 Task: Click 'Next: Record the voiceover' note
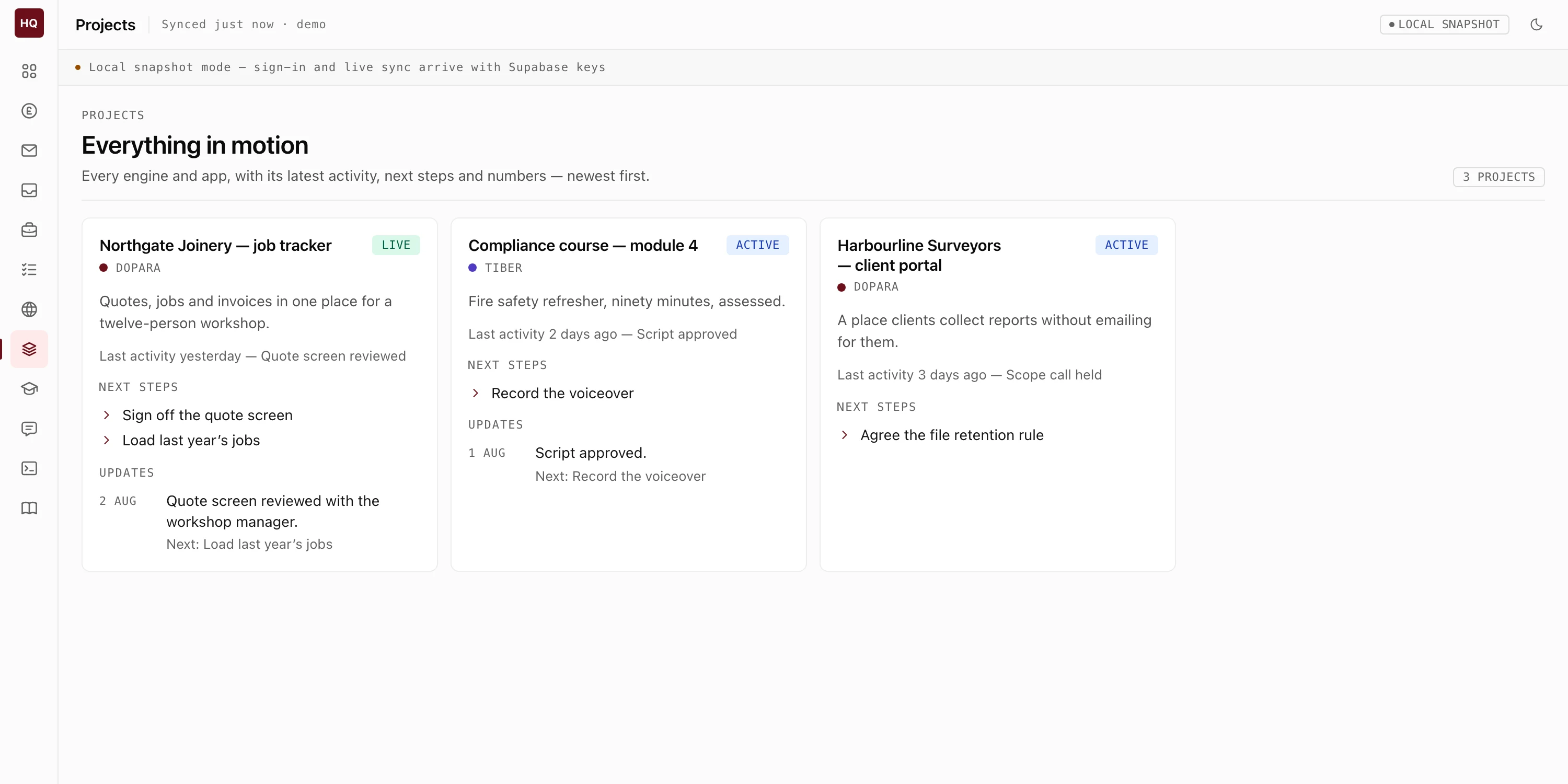pyautogui.click(x=620, y=476)
